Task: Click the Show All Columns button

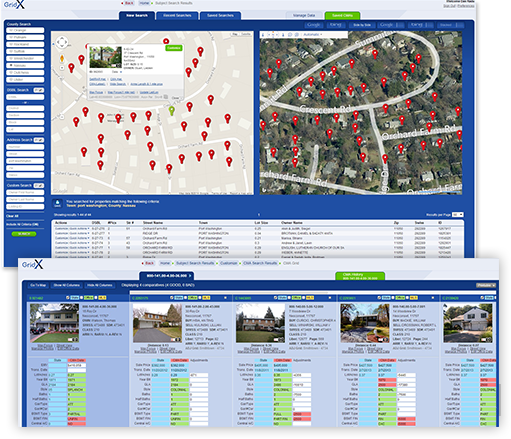Action: point(66,285)
